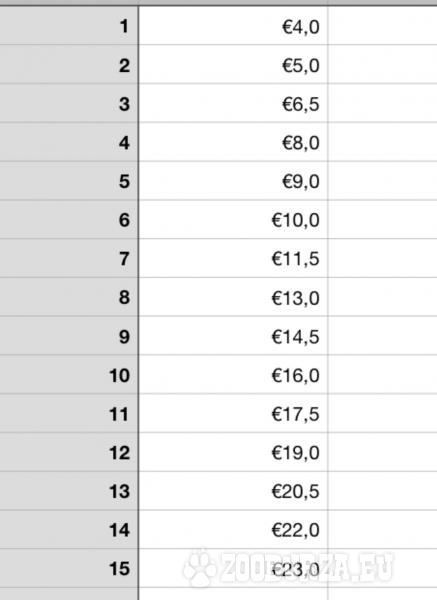
Task: Click the cell containing €4,0
Action: point(233,26)
